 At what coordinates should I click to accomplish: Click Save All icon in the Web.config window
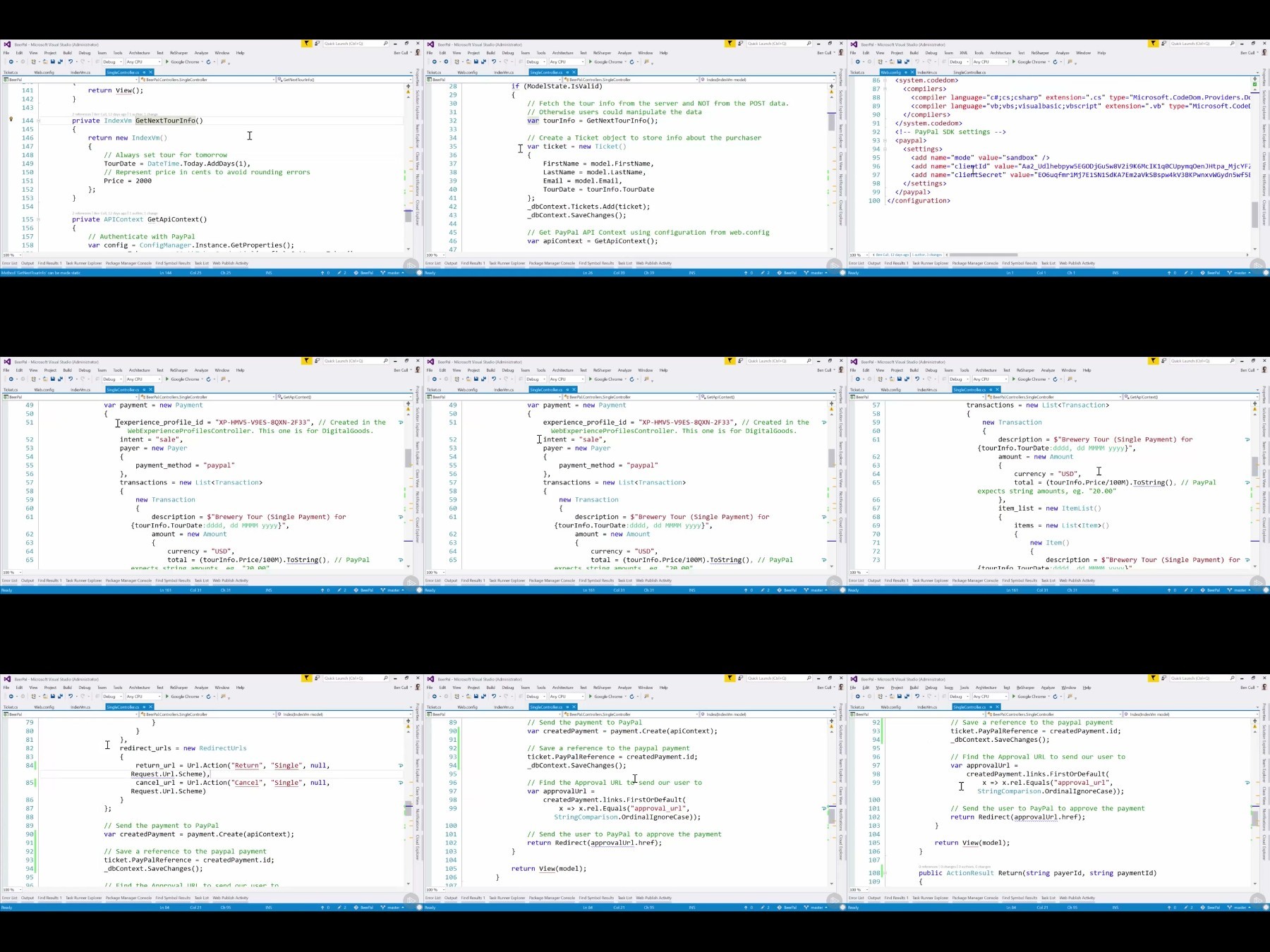point(907,62)
